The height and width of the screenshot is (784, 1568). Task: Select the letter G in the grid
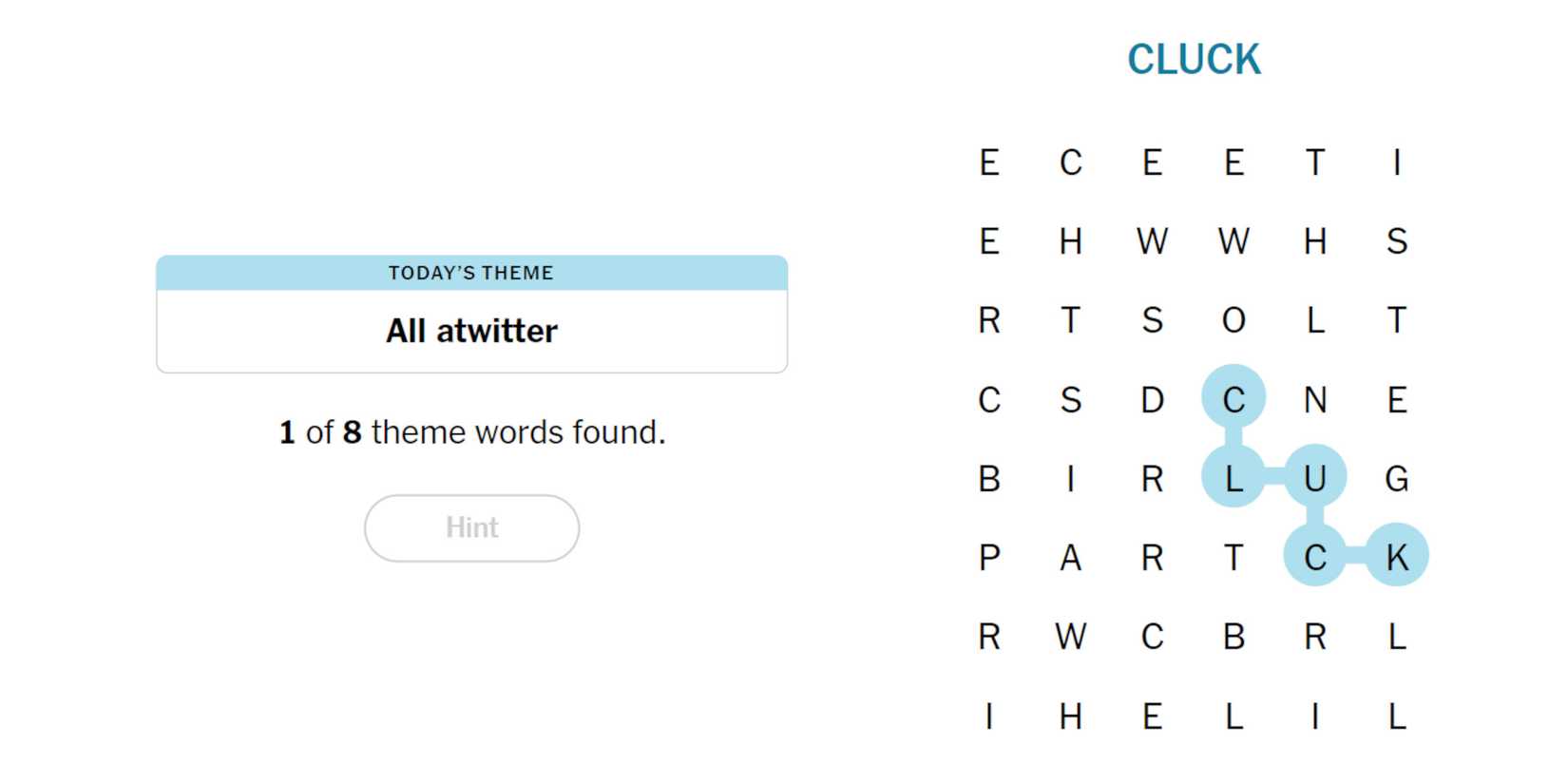pyautogui.click(x=1397, y=479)
